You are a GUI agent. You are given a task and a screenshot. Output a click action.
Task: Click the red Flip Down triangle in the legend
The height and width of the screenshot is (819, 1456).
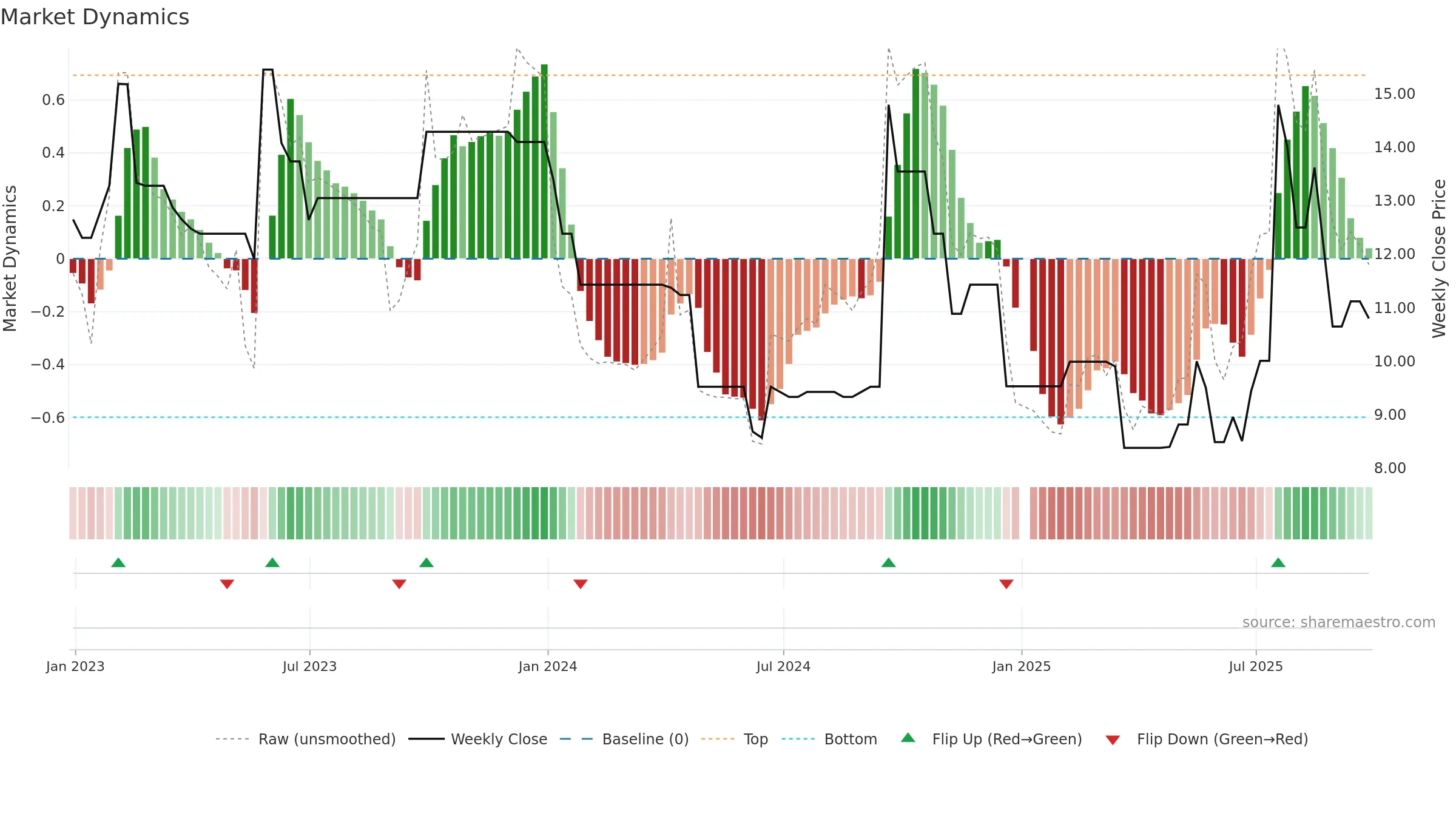(x=1113, y=740)
